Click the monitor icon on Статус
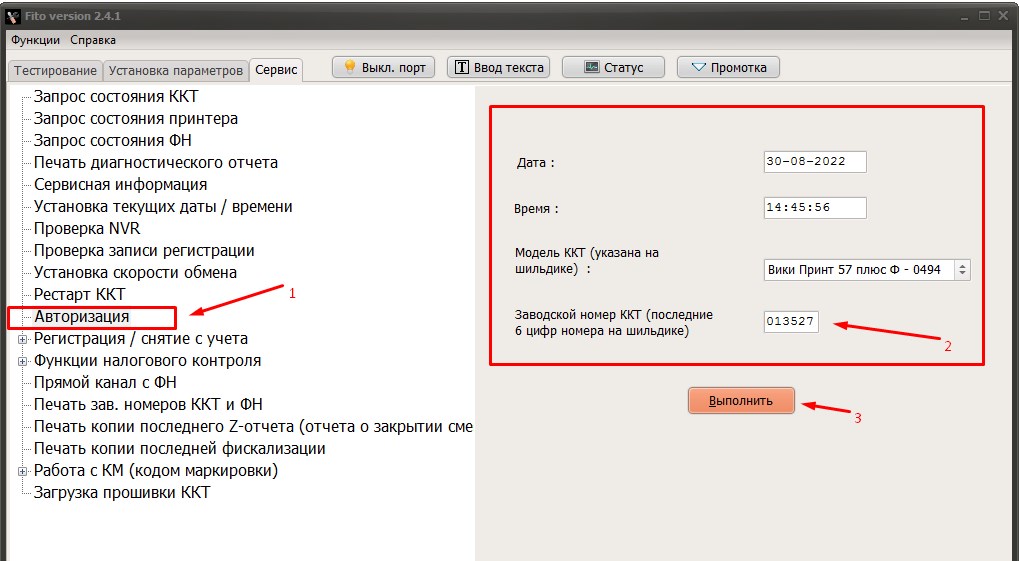The image size is (1019, 561). click(x=591, y=67)
